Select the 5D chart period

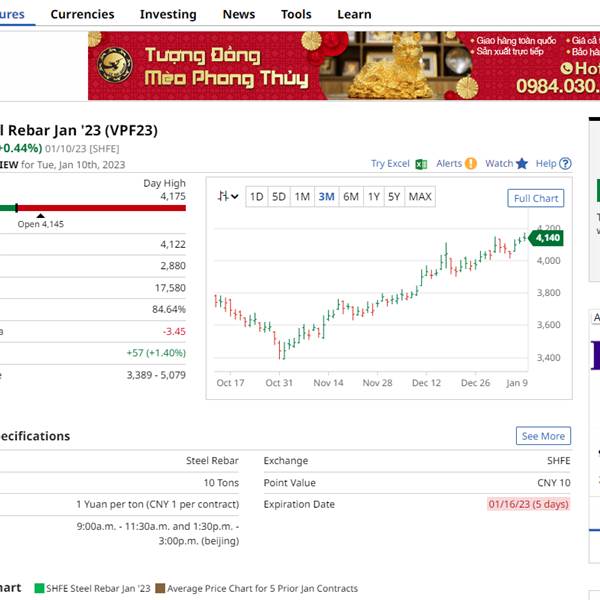point(279,197)
